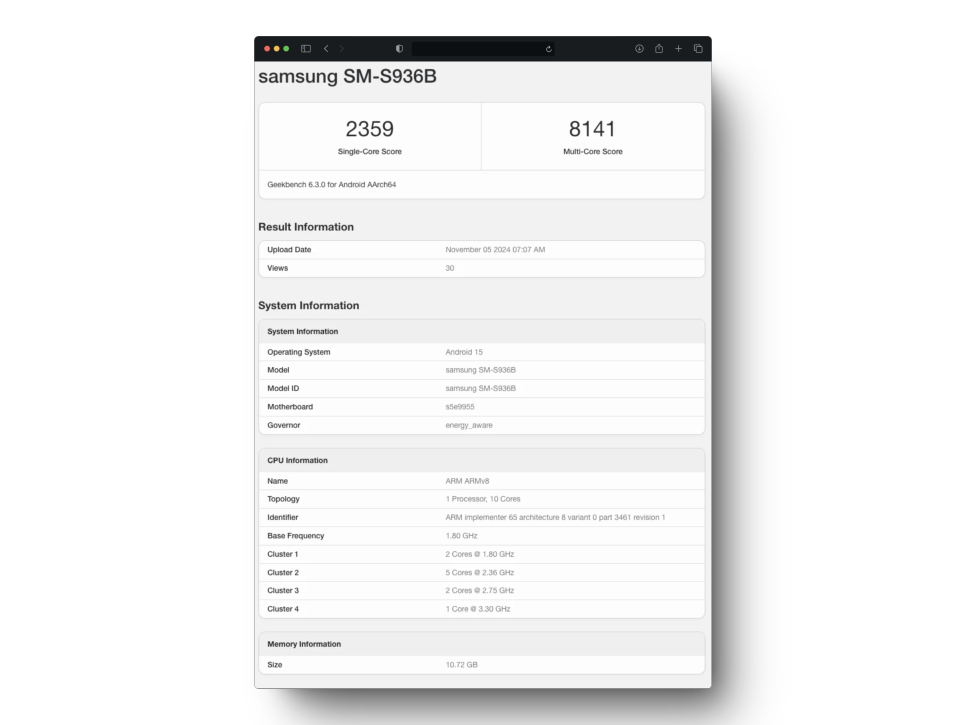
Task: Select Cluster 3 value 2 Cores @ 2.75 GHz
Action: click(480, 591)
